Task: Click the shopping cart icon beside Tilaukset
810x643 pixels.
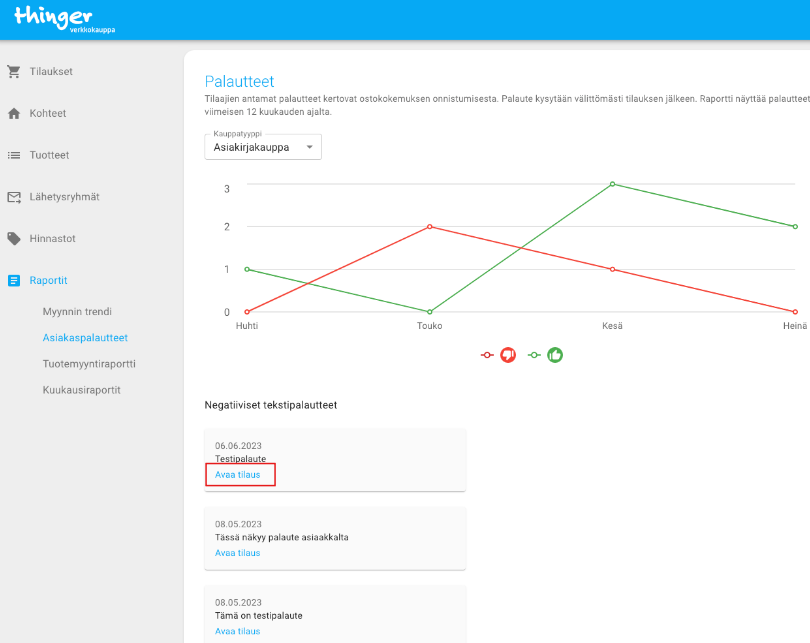Action: (14, 71)
